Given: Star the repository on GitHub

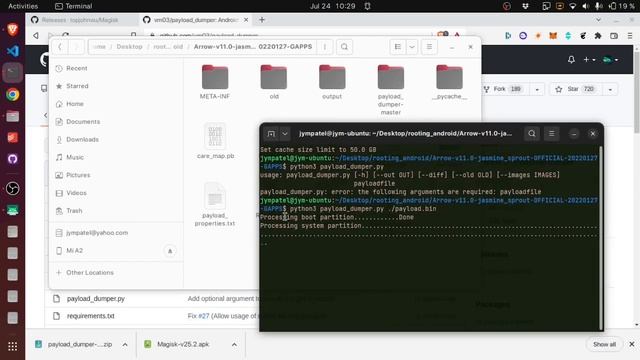Looking at the screenshot, I should coord(575,89).
